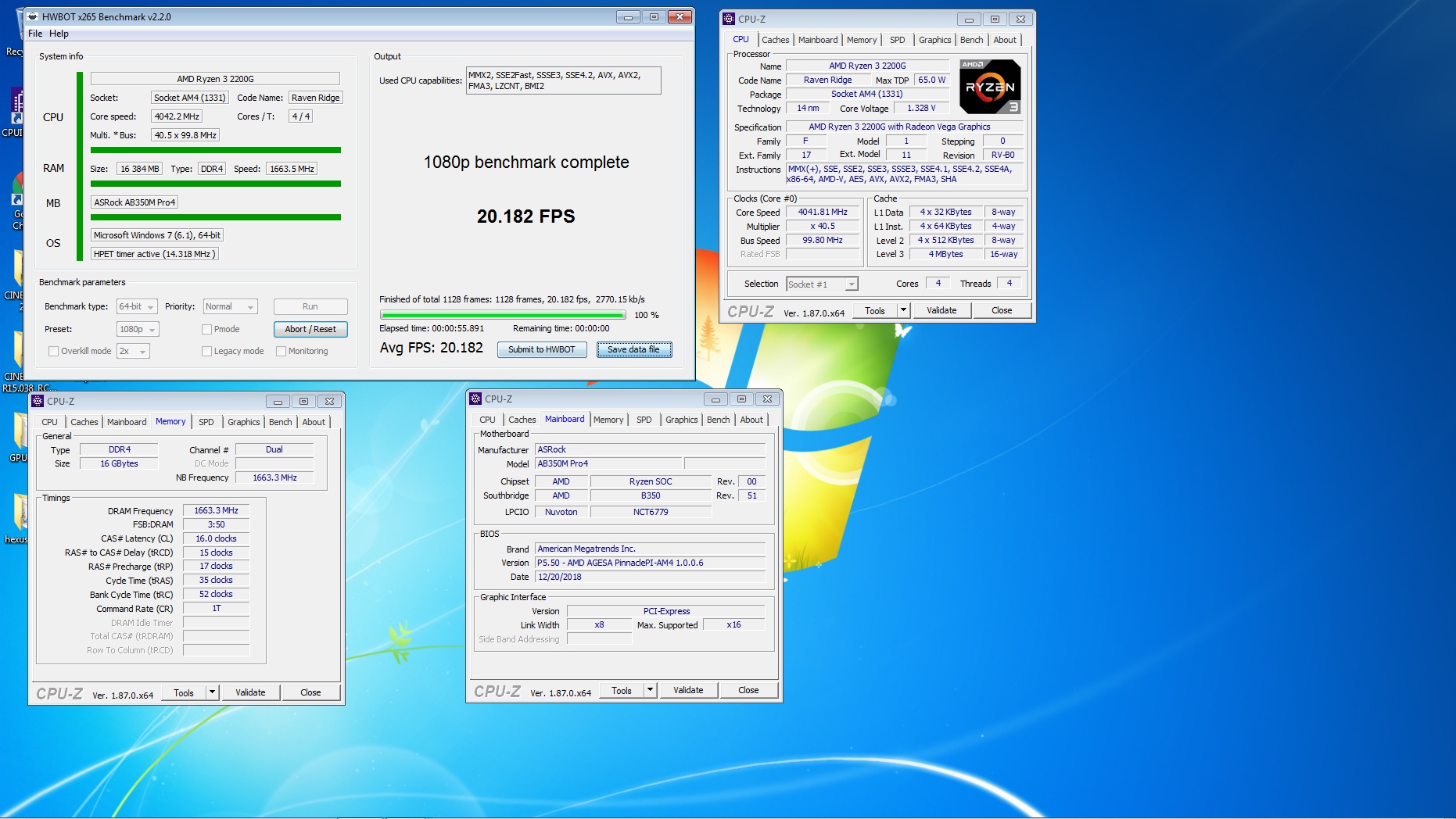The width and height of the screenshot is (1456, 819).
Task: Click the CPU-Z icon in the Mainboard window title
Action: tap(475, 399)
